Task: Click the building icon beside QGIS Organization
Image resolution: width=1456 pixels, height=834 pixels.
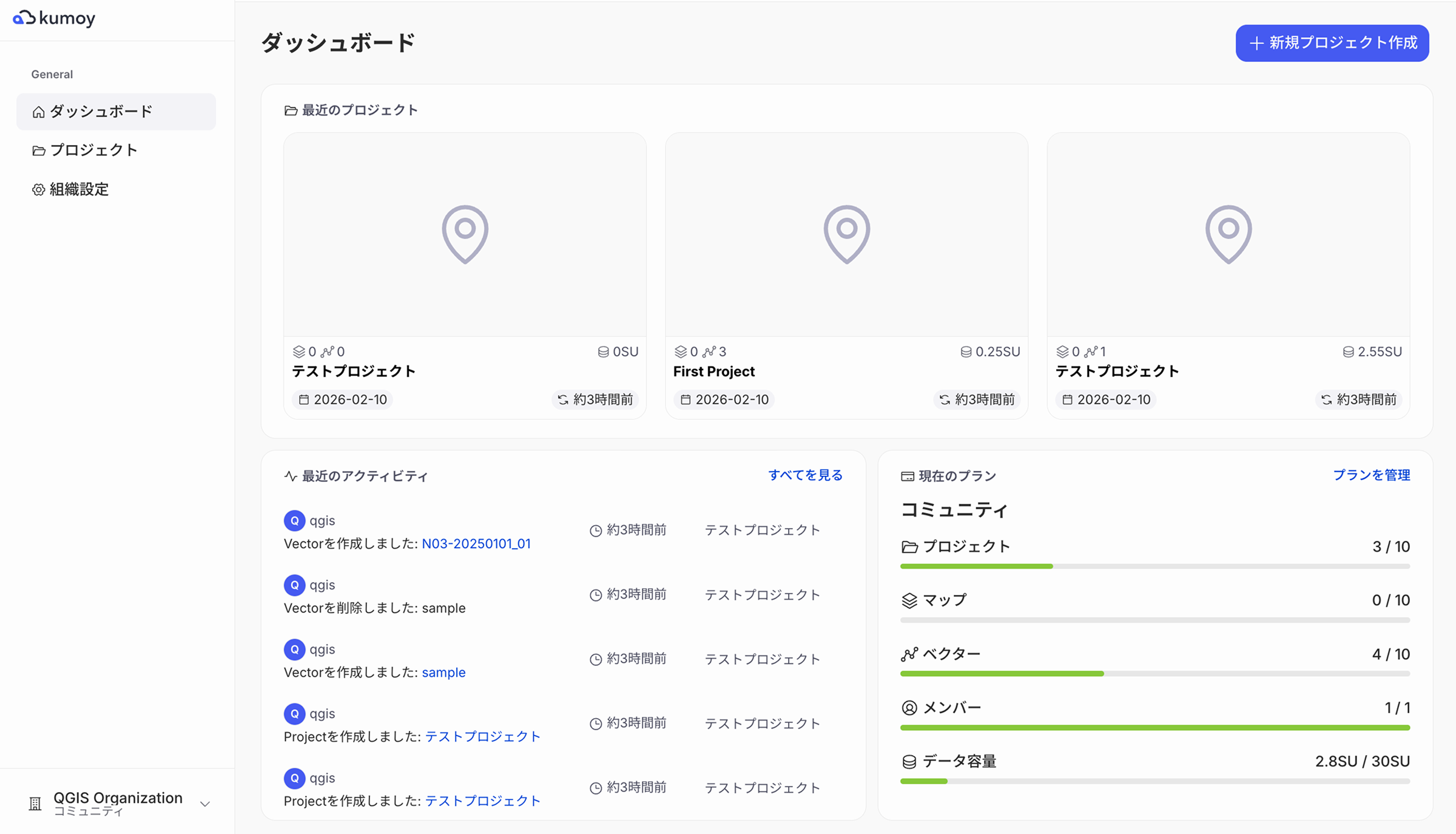Action: click(35, 802)
